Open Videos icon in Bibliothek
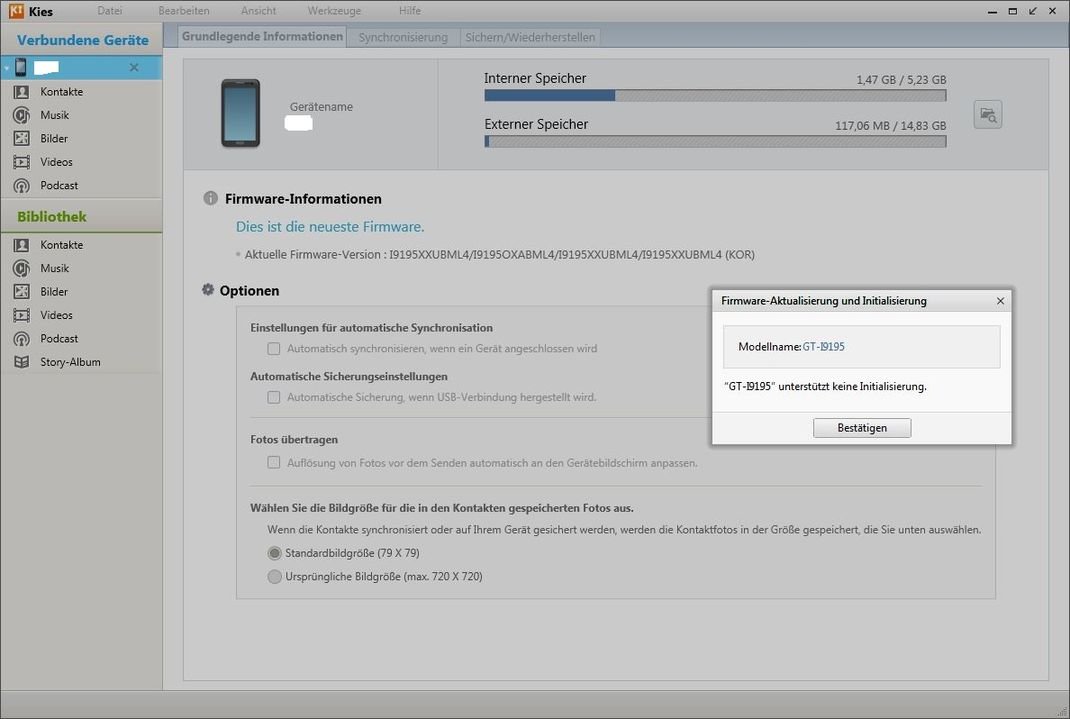Screen dimensions: 1070x719 point(22,315)
